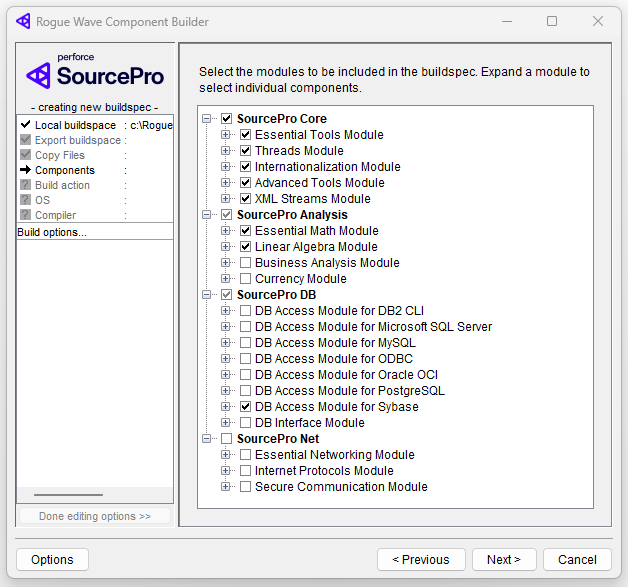Viewport: 628px width, 587px height.
Task: Click the checkmark icon beside Local buildspace
Action: click(x=25, y=125)
